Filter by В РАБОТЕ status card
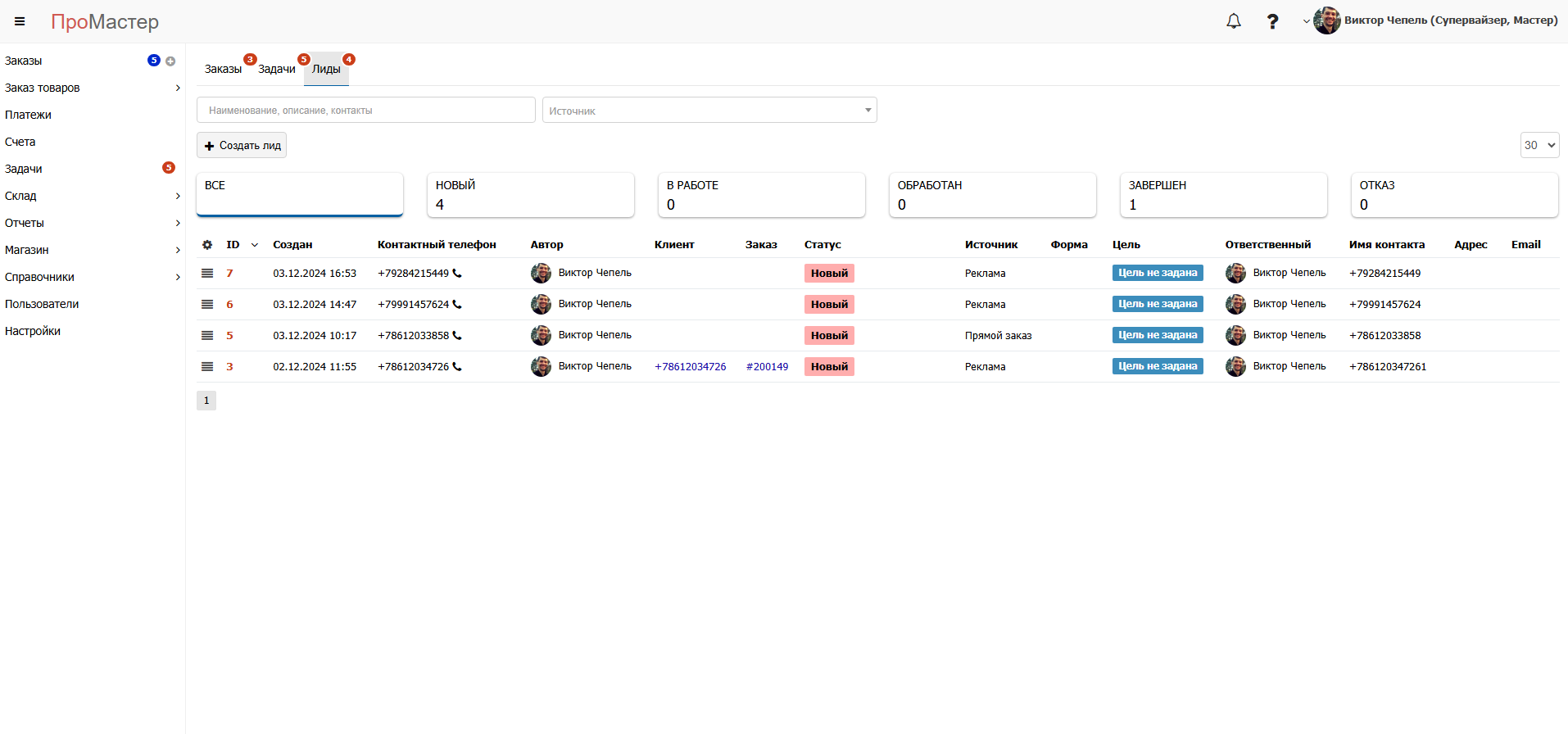This screenshot has width=1568, height=734. [762, 195]
